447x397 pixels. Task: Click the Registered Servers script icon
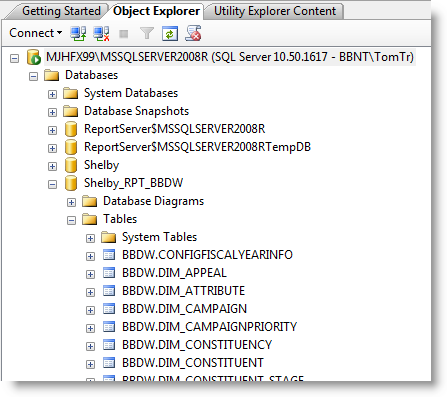click(x=193, y=33)
